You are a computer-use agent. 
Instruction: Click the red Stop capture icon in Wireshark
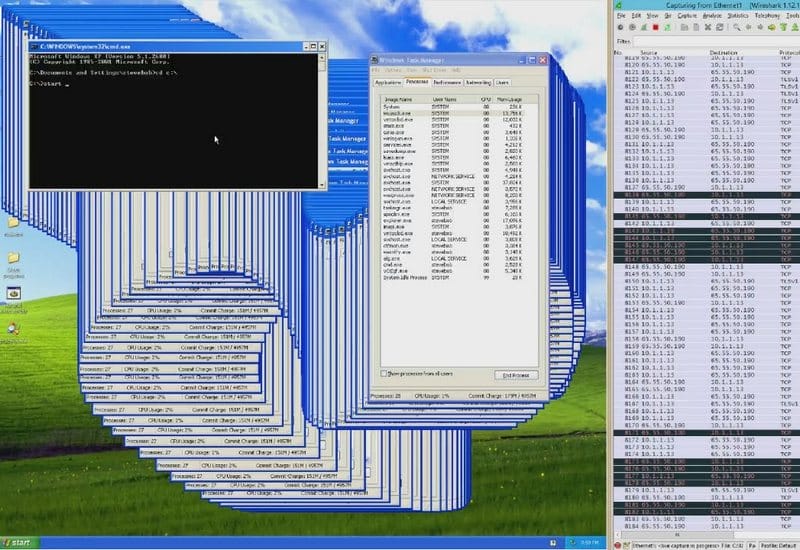(655, 29)
